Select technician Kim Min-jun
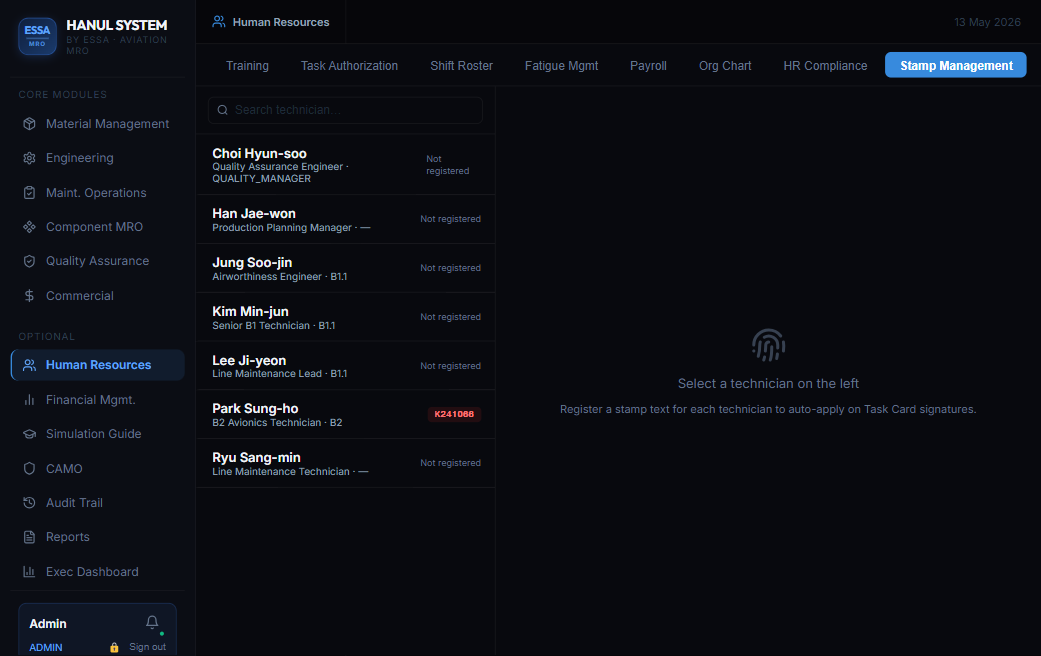Screen dimensions: 1041x656 345,317
